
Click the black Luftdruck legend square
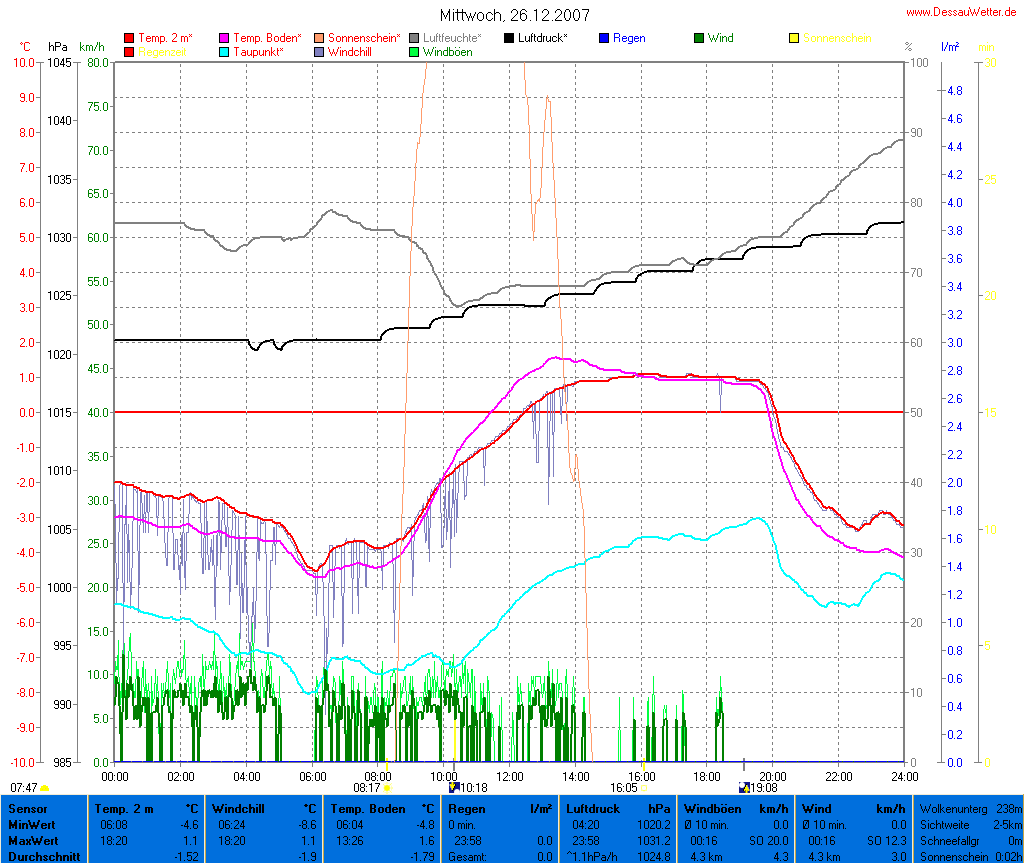pyautogui.click(x=509, y=39)
